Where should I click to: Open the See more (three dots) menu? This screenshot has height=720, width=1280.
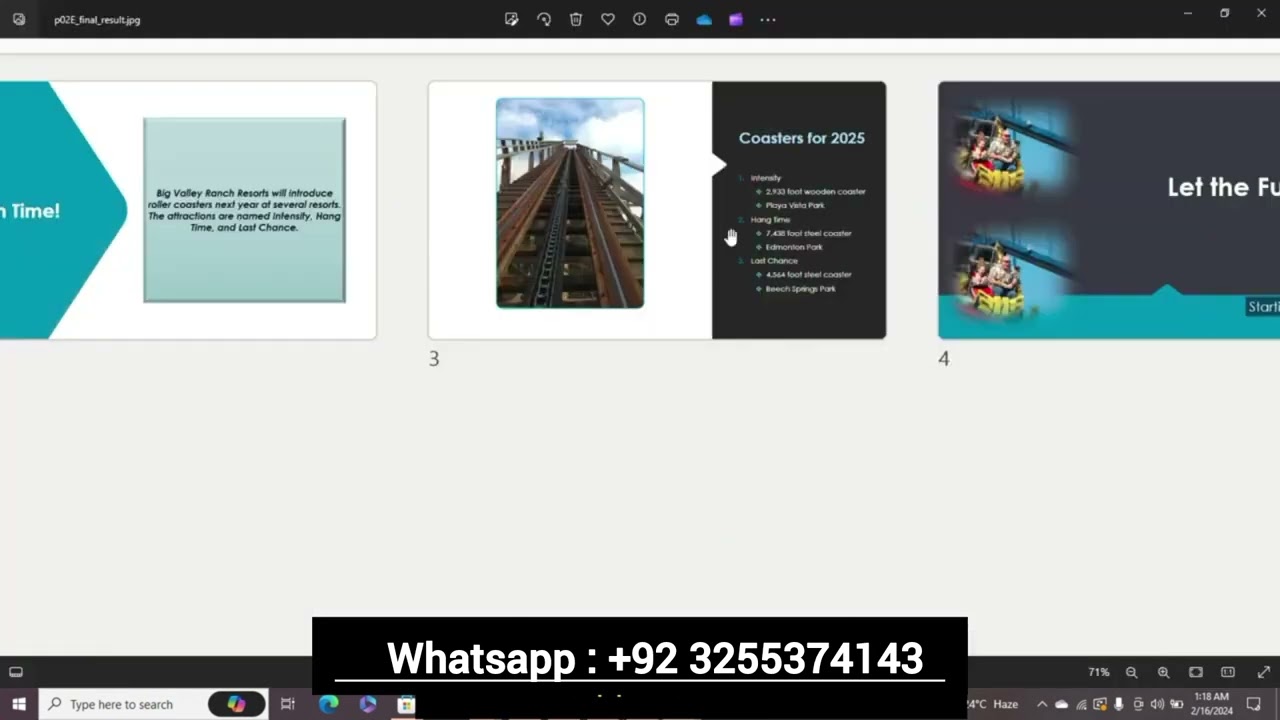point(768,19)
